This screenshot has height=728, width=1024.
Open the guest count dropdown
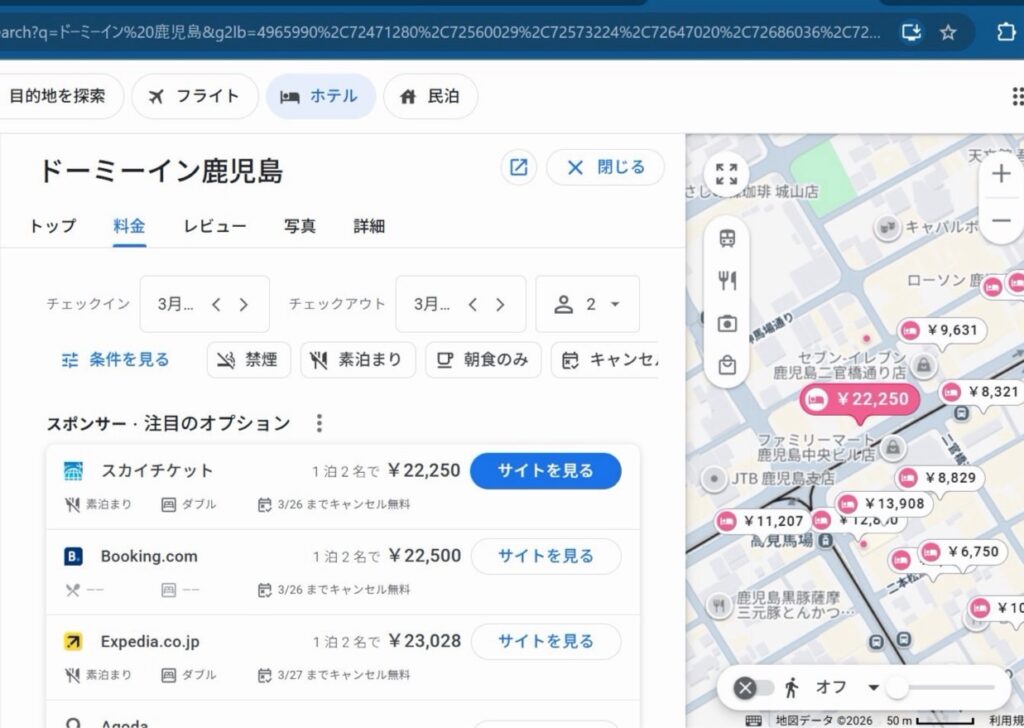588,304
